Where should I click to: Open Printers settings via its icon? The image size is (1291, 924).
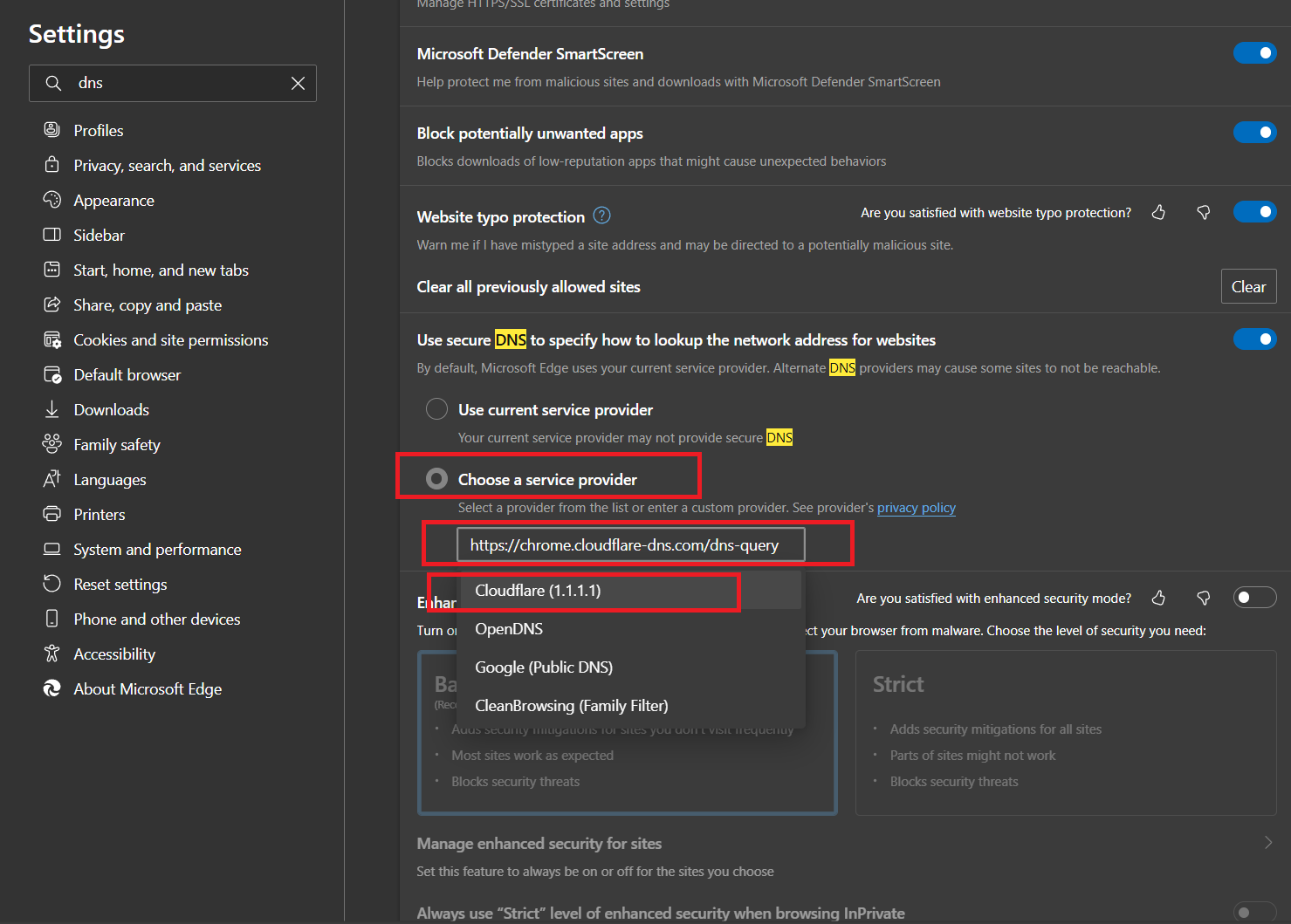(x=52, y=514)
